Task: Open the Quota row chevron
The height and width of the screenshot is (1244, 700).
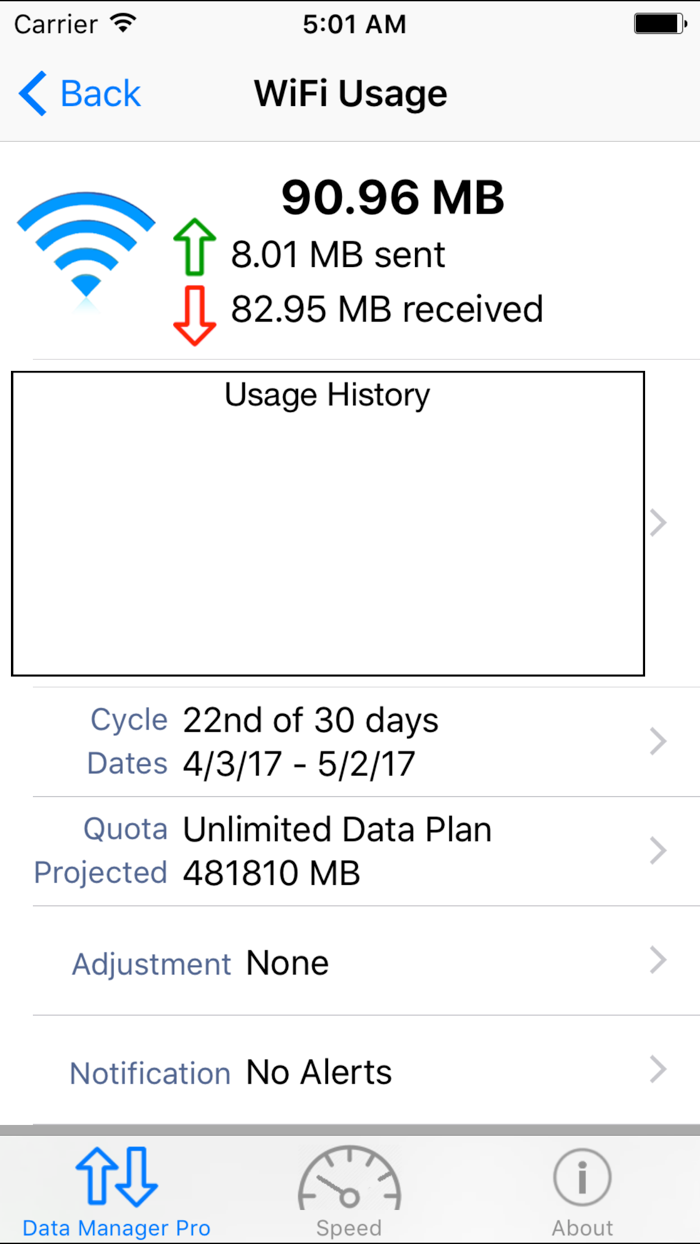Action: 658,851
